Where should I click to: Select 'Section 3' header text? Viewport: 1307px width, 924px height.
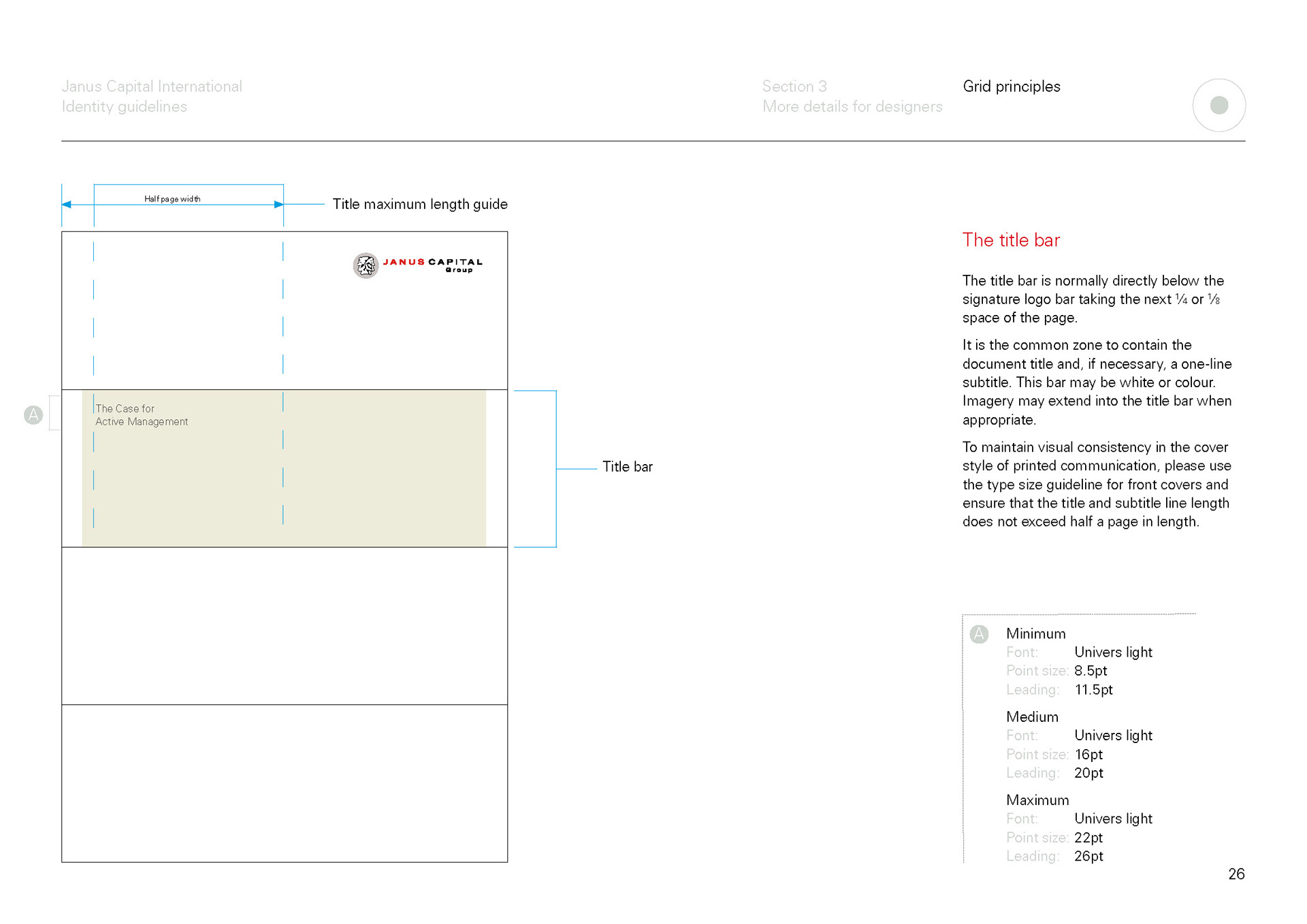(794, 86)
